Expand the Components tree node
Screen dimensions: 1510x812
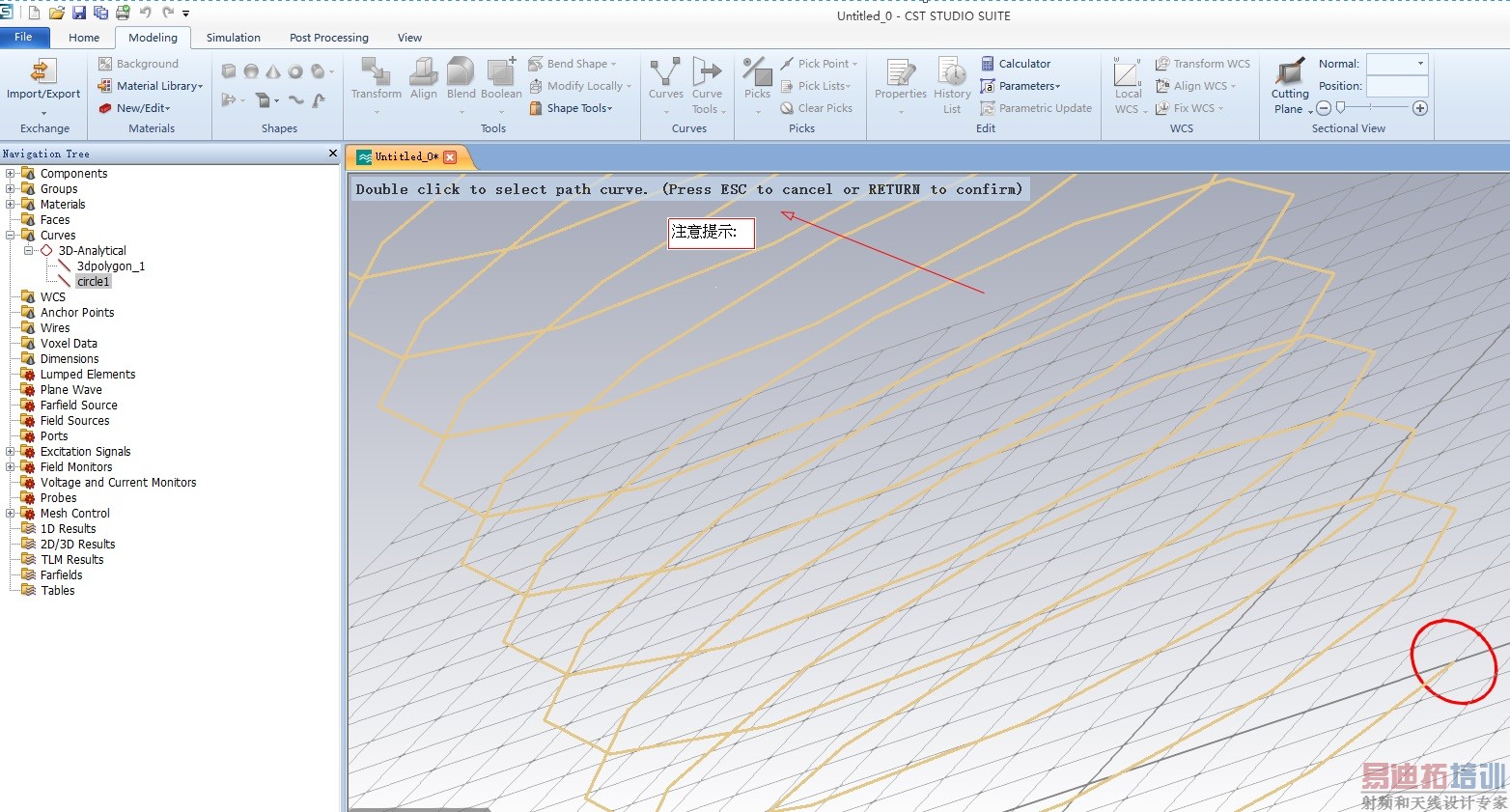point(11,174)
